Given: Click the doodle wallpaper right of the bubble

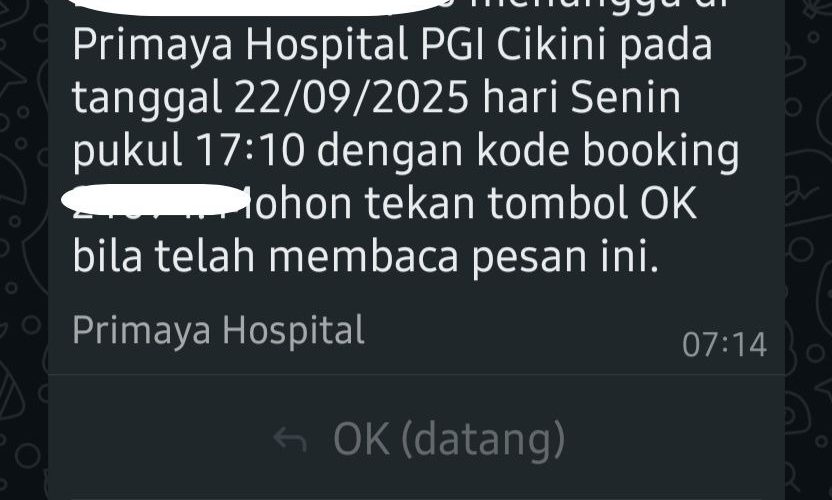Looking at the screenshot, I should [x=808, y=249].
